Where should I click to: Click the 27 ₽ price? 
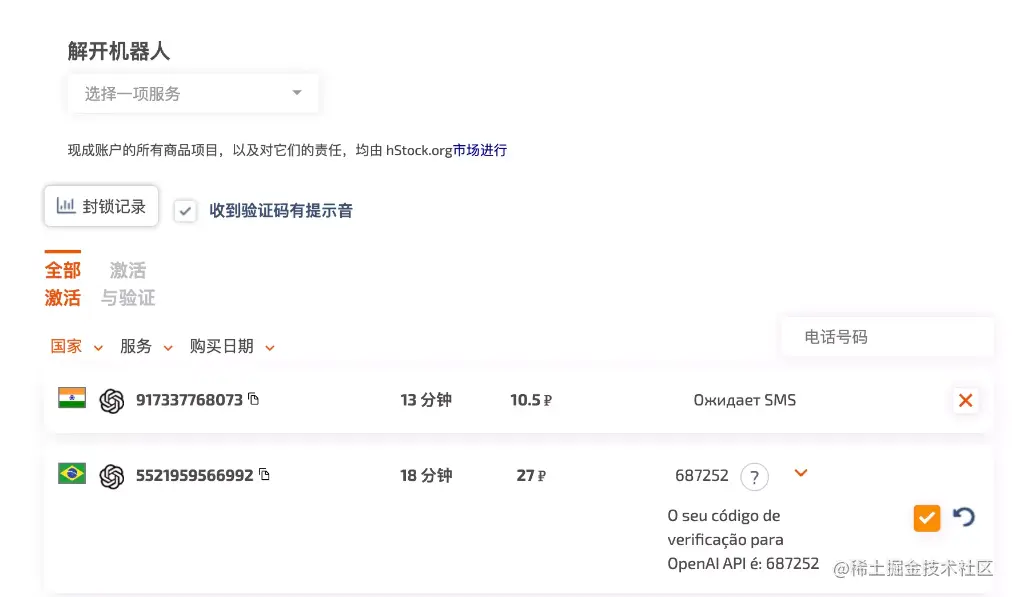click(531, 476)
